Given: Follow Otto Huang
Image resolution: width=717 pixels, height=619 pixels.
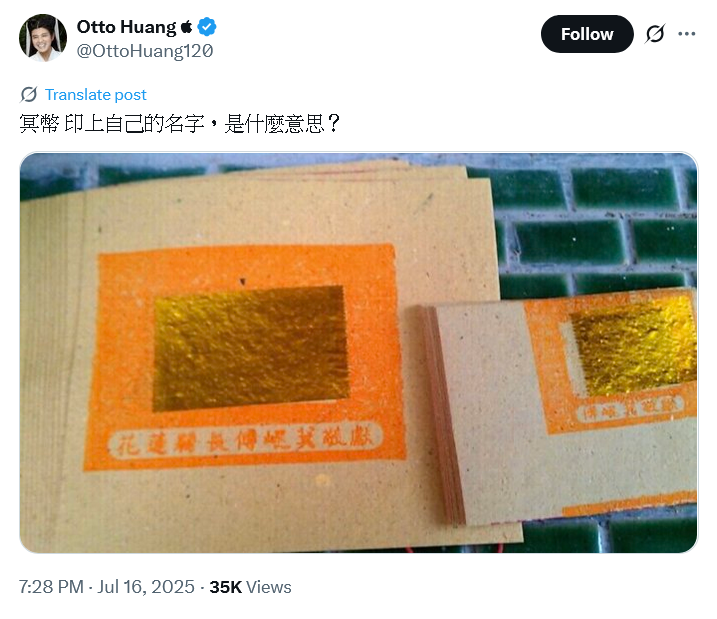Looking at the screenshot, I should click(x=587, y=34).
